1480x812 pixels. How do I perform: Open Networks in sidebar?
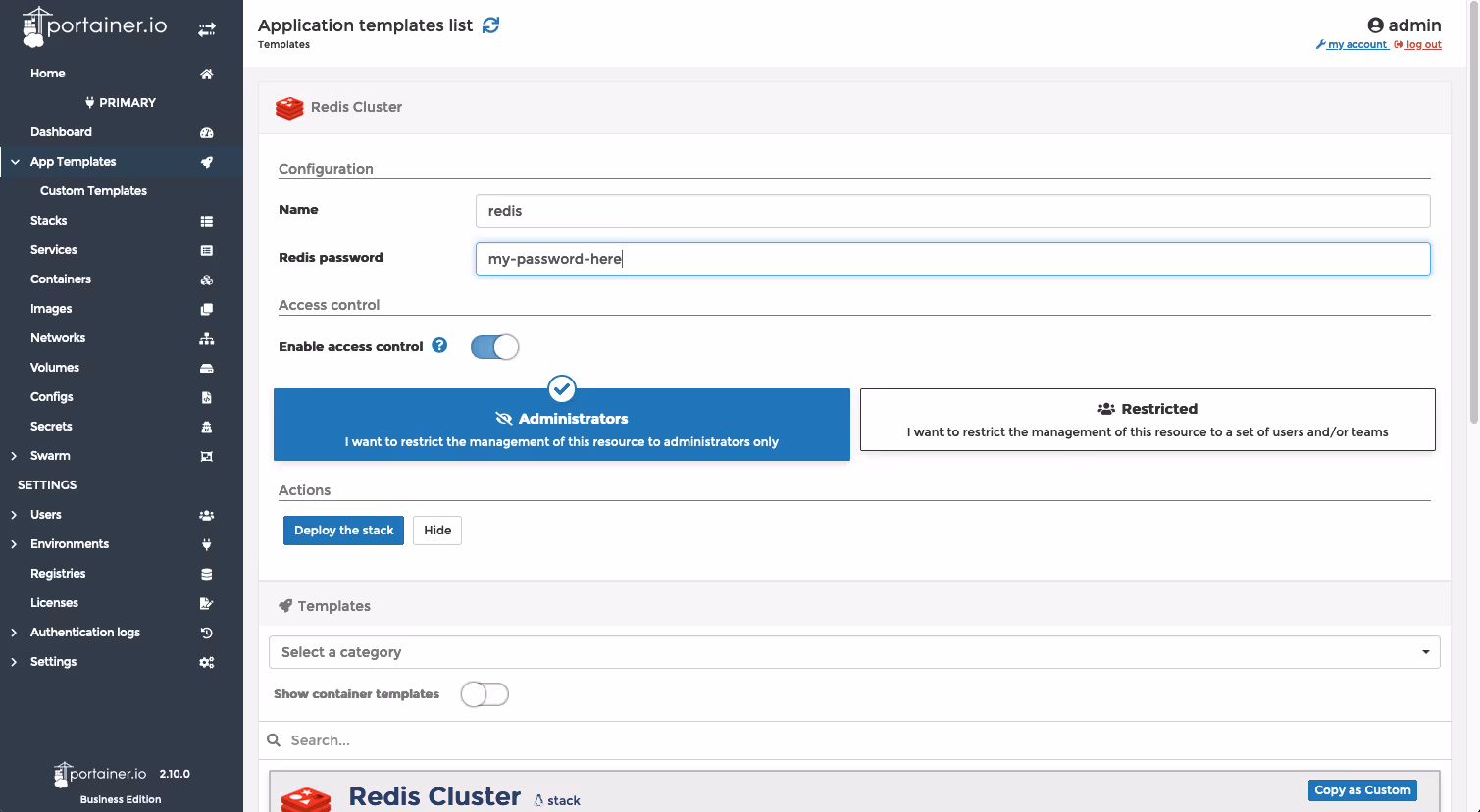pyautogui.click(x=58, y=338)
